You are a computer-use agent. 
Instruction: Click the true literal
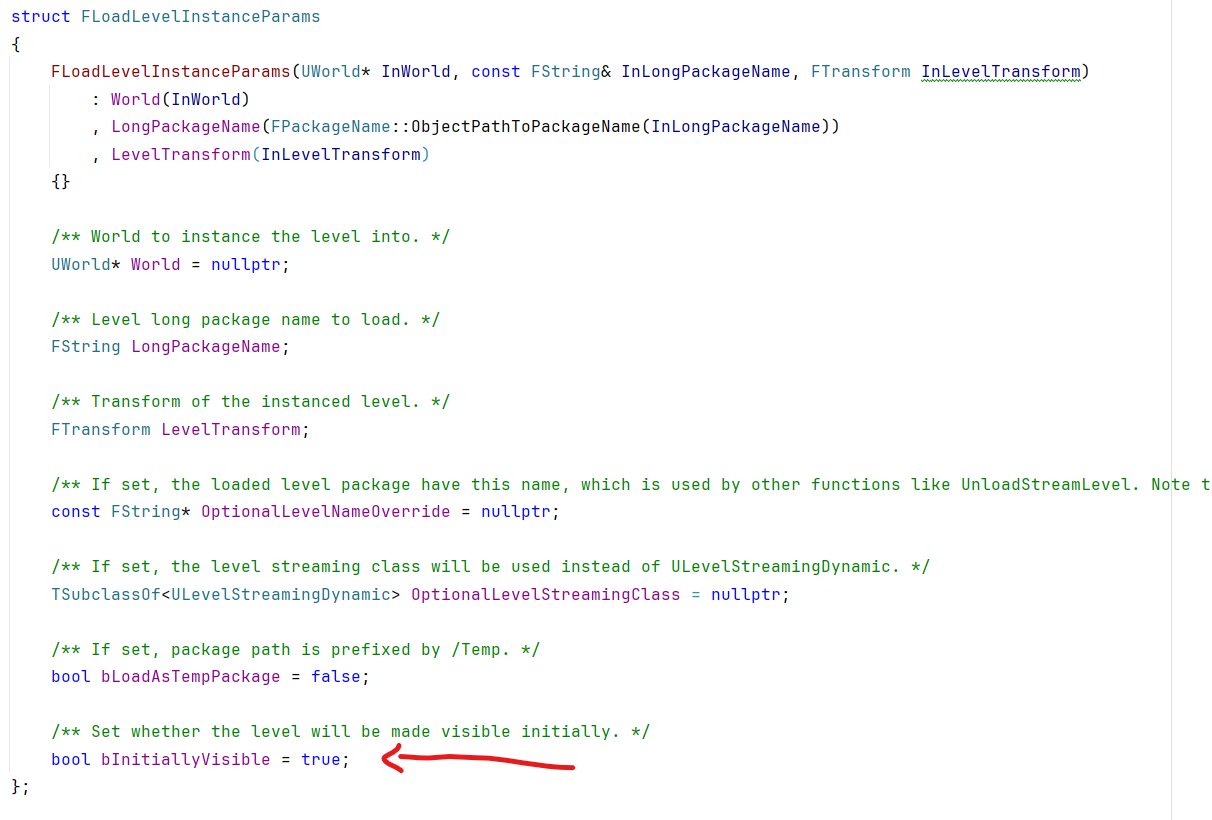click(321, 759)
